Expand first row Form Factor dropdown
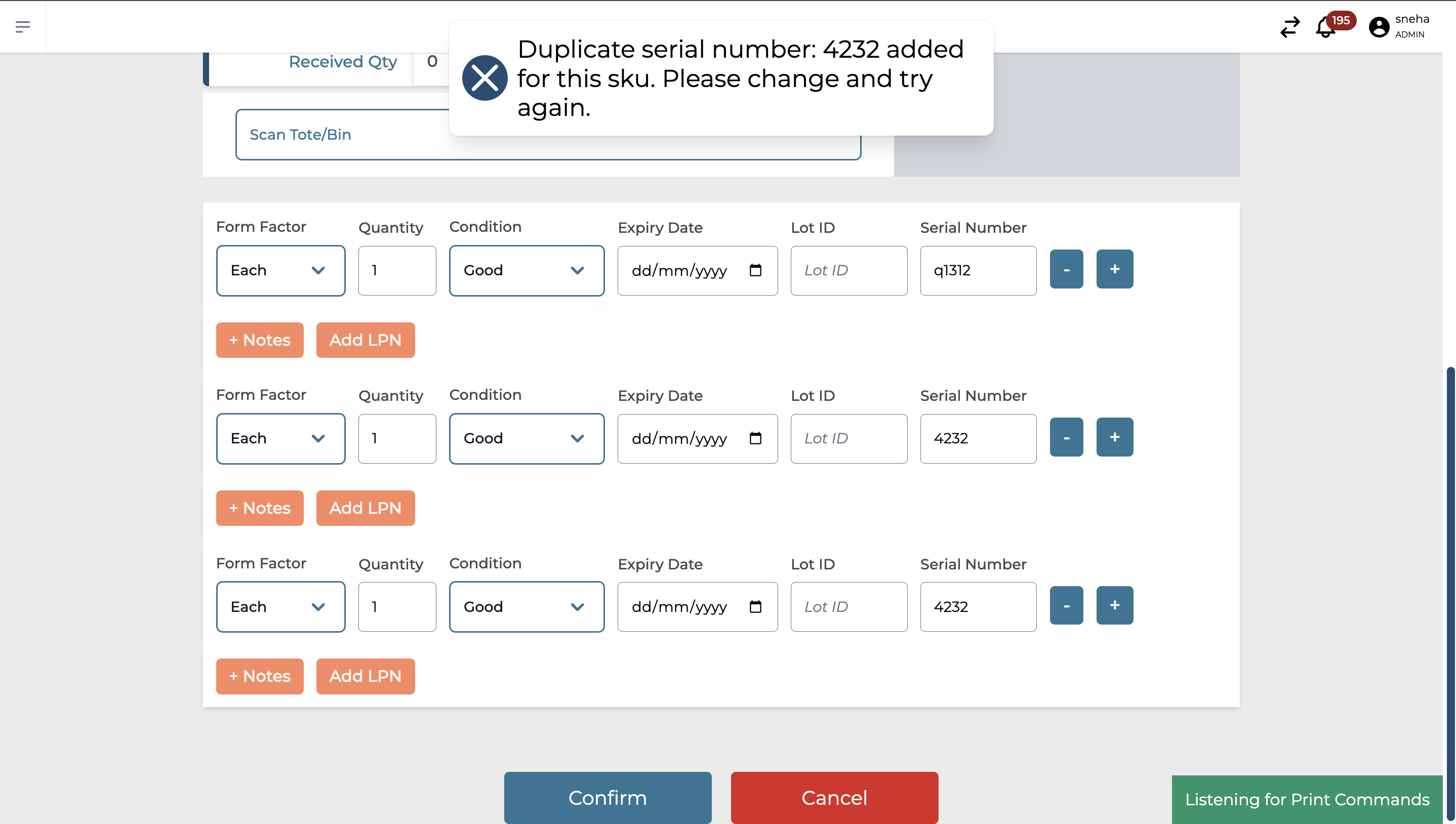 tap(280, 270)
